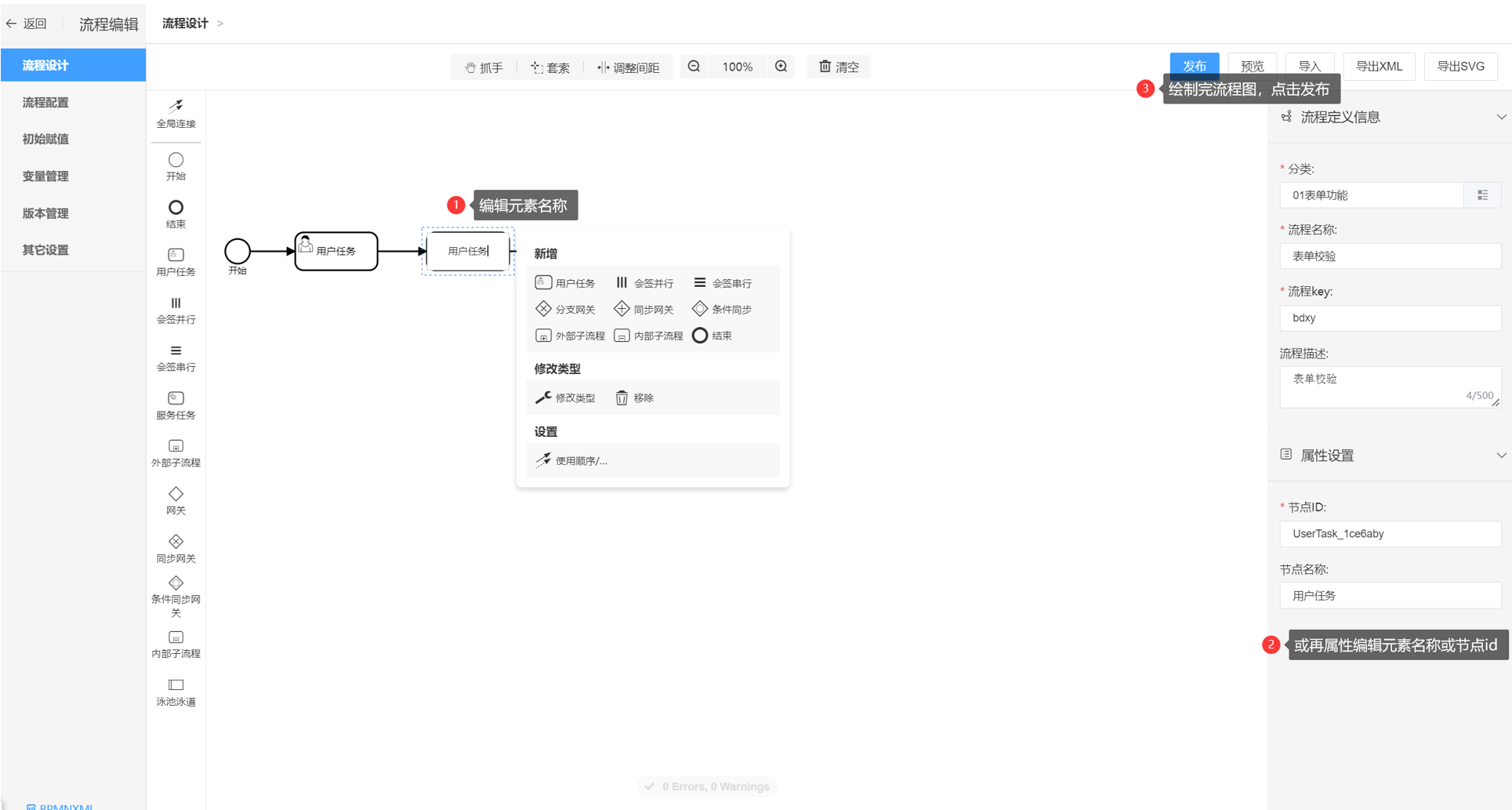Focus the 节点ID input field

(x=1390, y=534)
